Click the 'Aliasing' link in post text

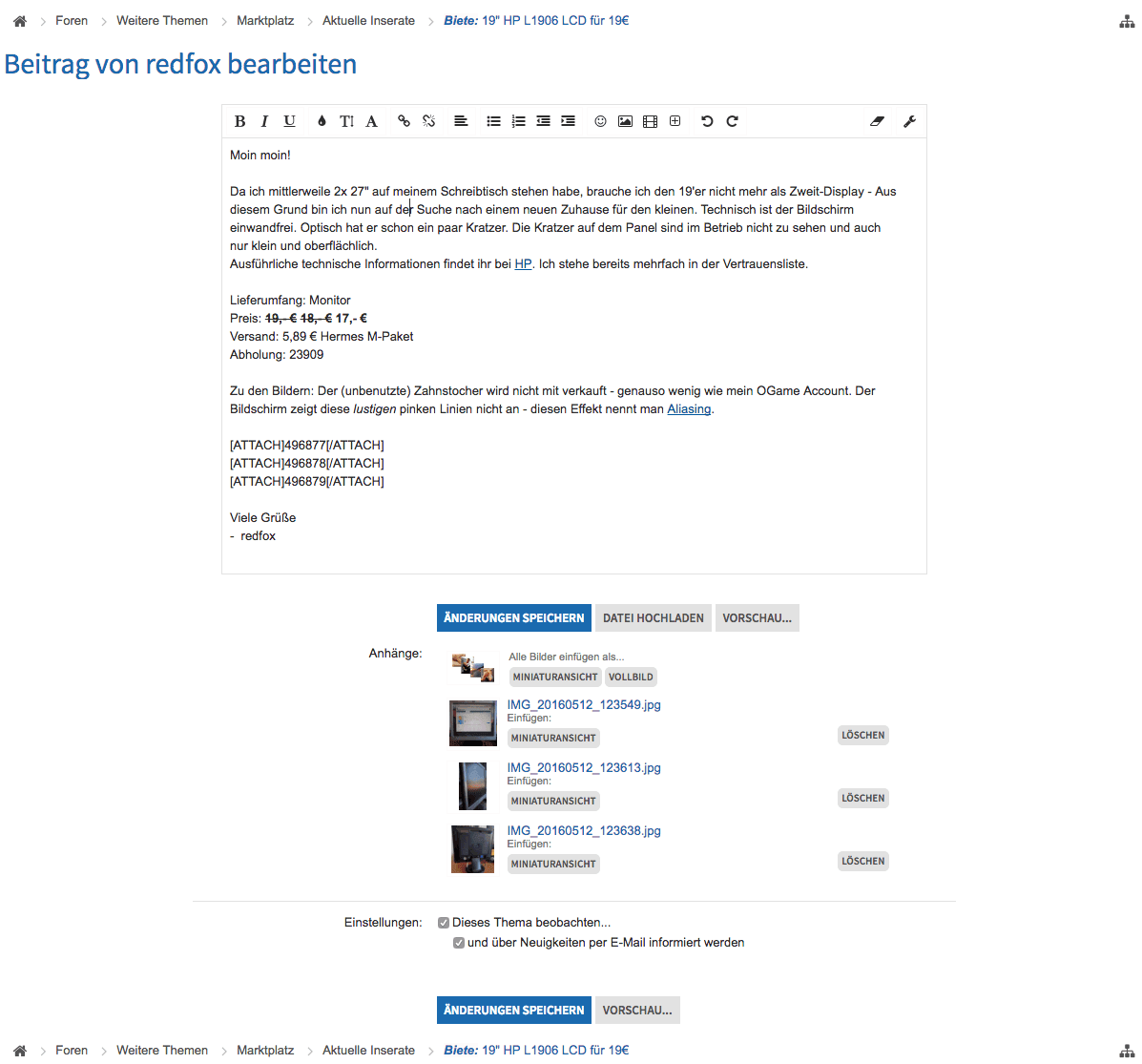point(689,409)
